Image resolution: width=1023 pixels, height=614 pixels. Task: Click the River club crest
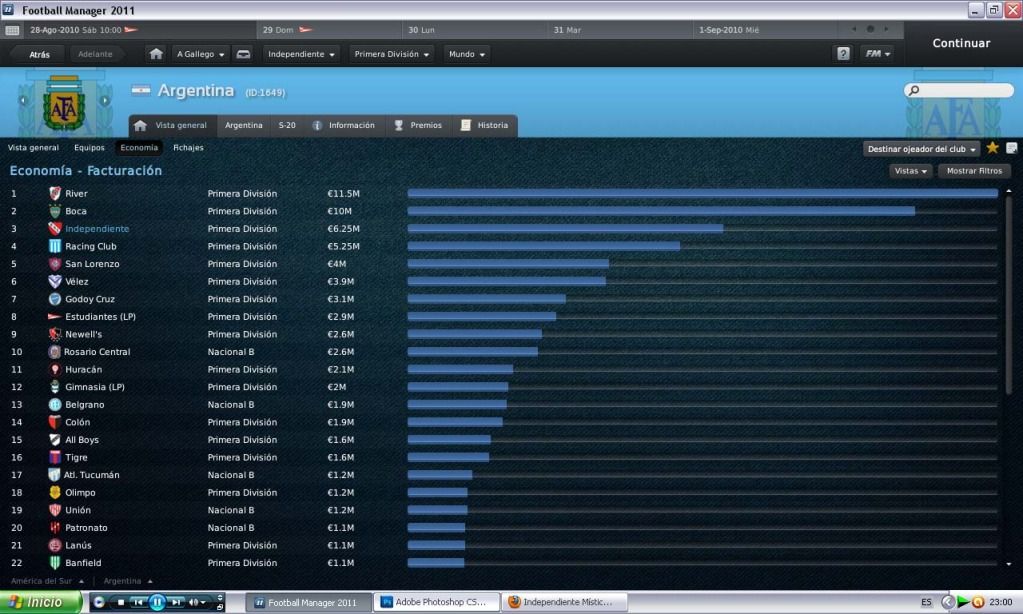(x=55, y=194)
